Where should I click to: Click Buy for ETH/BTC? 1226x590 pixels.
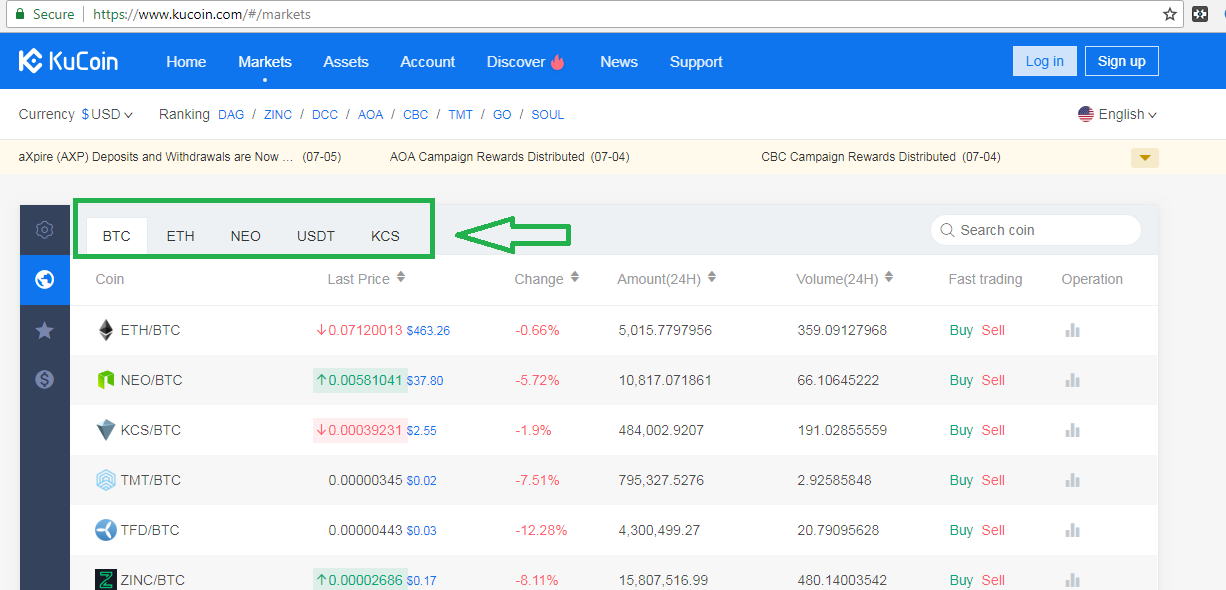pyautogui.click(x=961, y=330)
